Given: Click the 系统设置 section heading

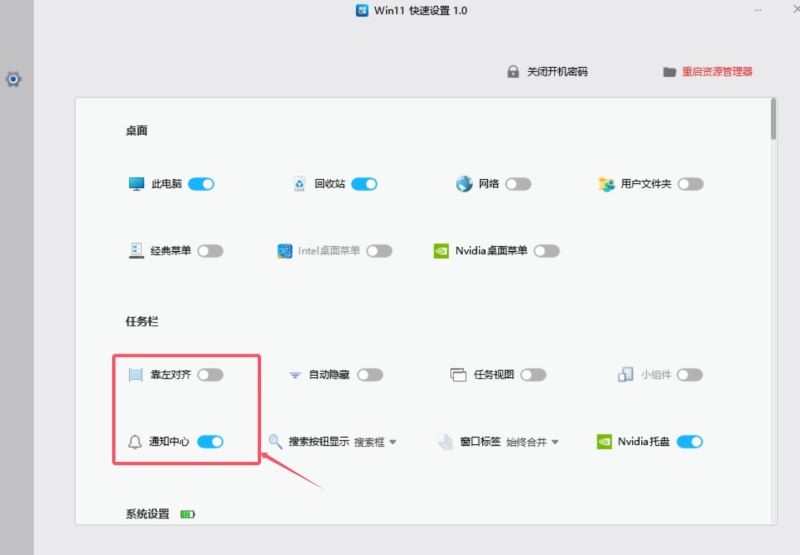Looking at the screenshot, I should [147, 514].
